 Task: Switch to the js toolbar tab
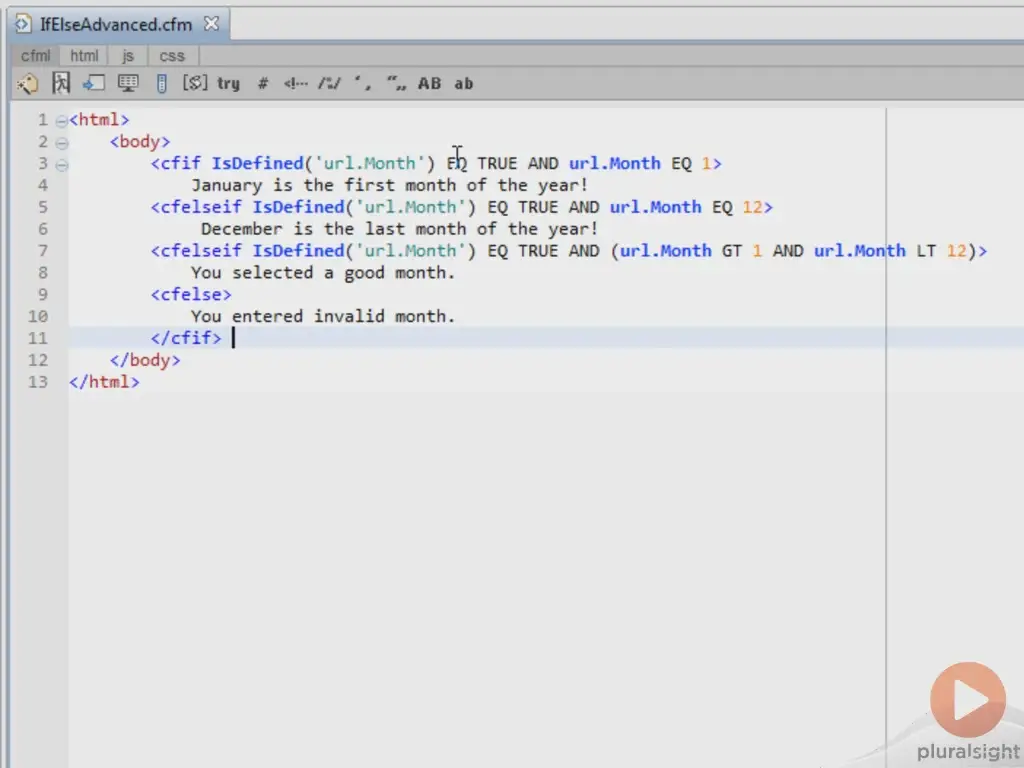point(127,56)
